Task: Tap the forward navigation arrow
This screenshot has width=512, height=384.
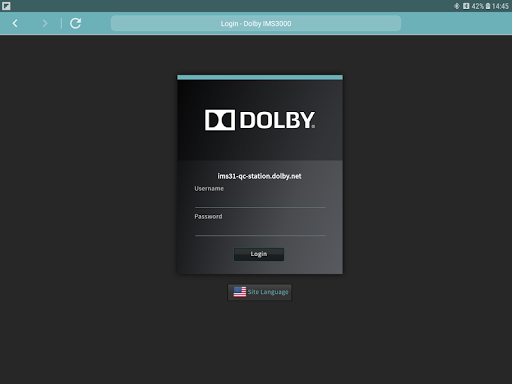Action: tap(45, 23)
